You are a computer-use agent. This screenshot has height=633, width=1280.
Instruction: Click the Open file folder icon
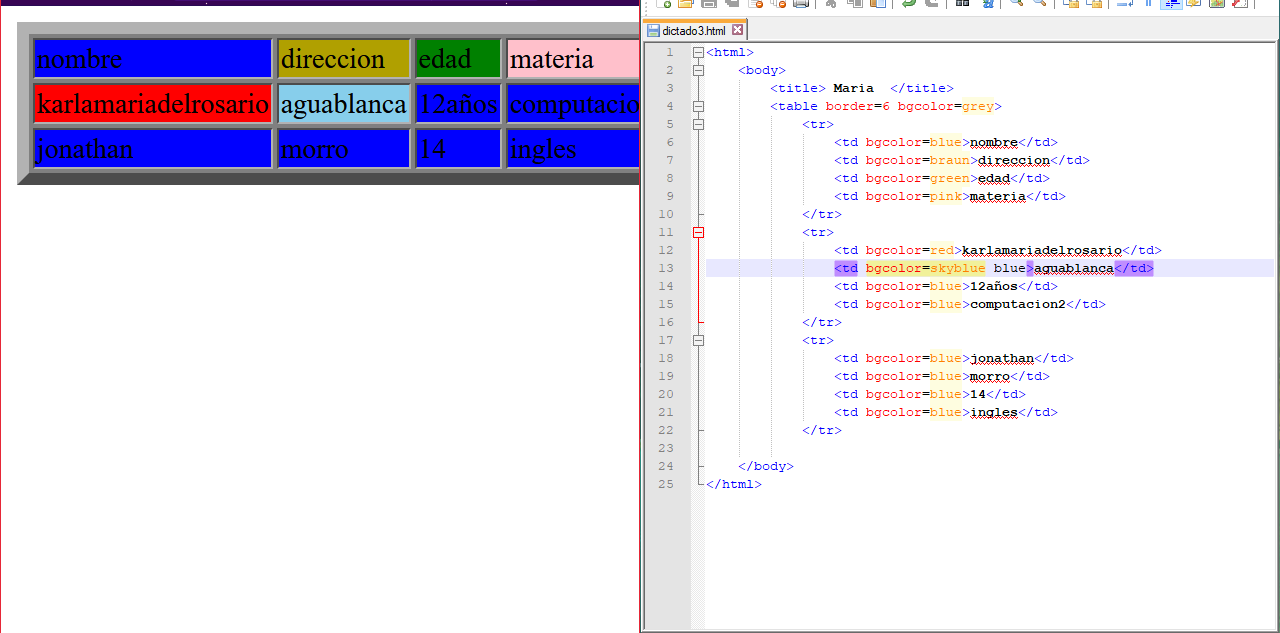[686, 4]
